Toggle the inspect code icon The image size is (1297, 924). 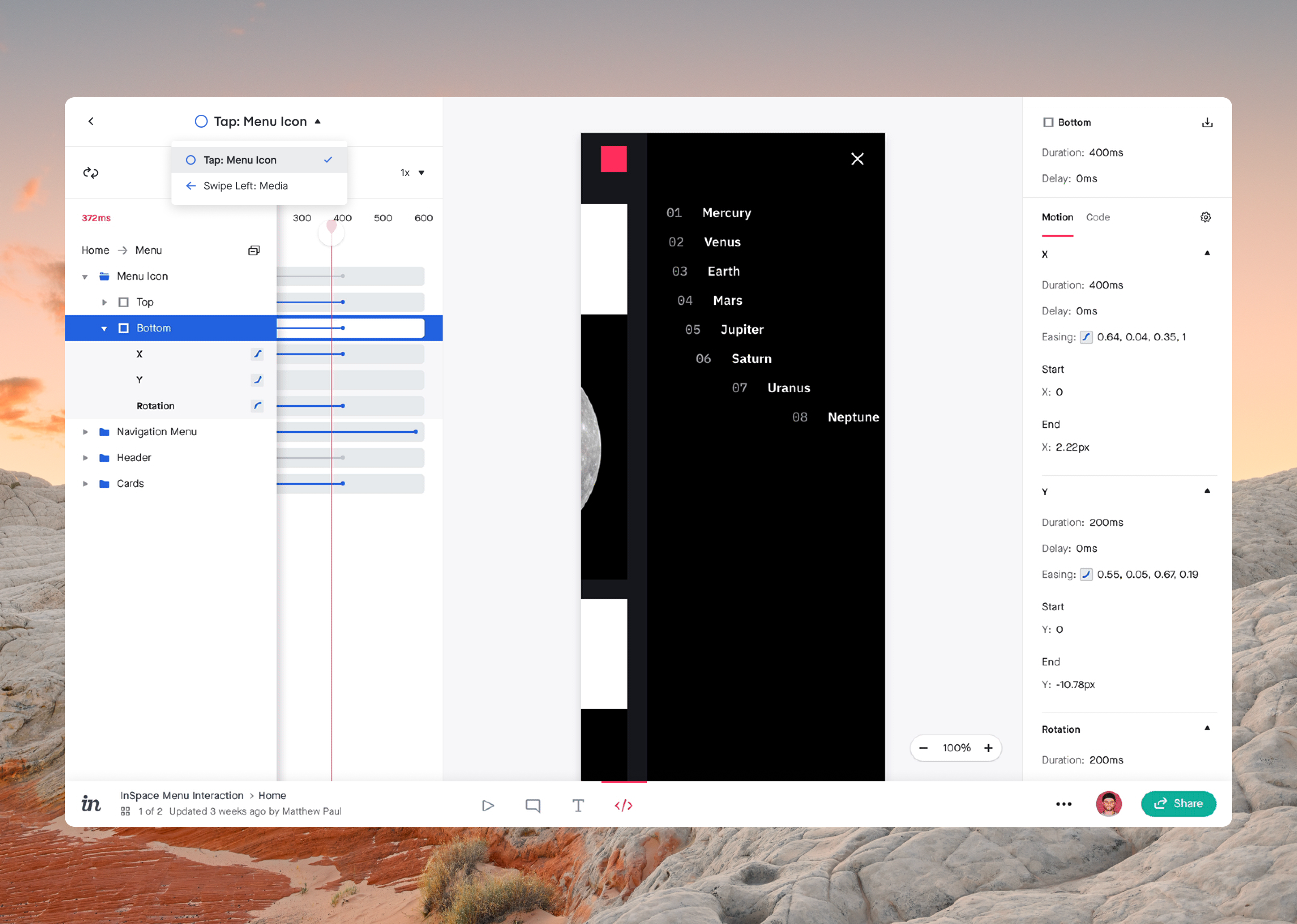[623, 805]
